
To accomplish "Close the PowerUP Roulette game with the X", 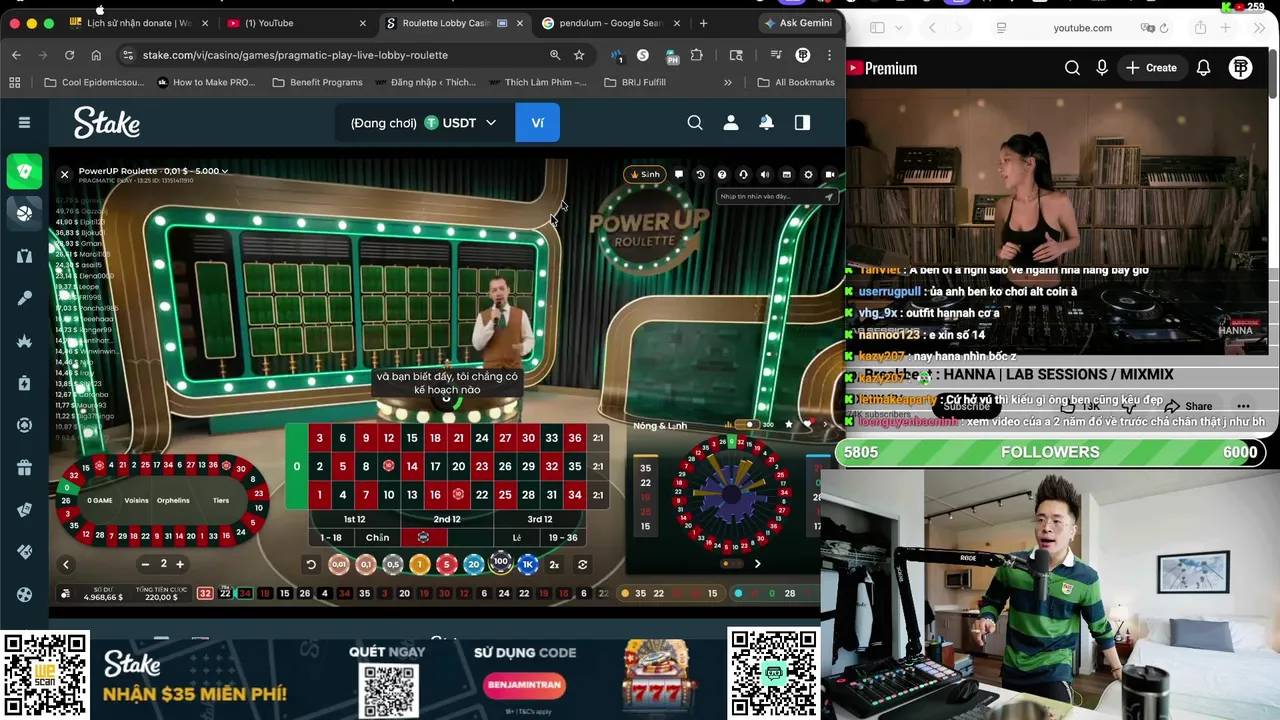I will point(64,174).
